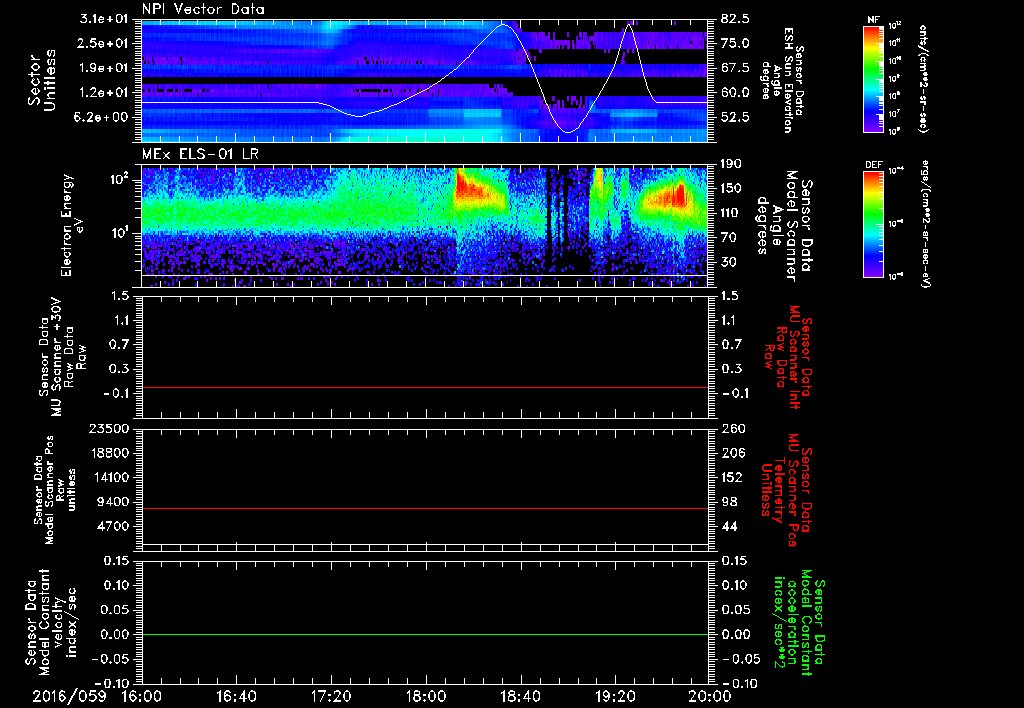
Task: Click the 52.5 sun elevation axis value
Action: pos(735,118)
